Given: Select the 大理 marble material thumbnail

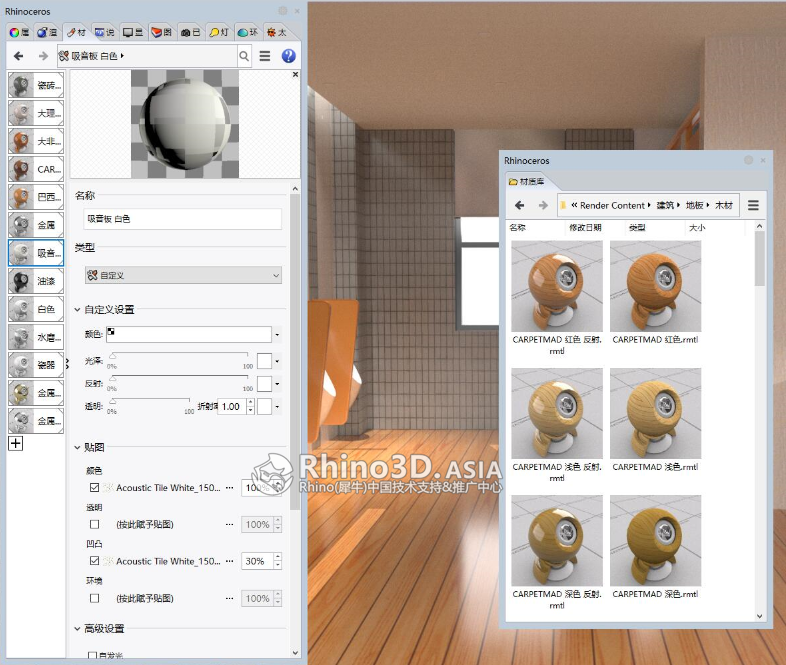Looking at the screenshot, I should point(36,113).
